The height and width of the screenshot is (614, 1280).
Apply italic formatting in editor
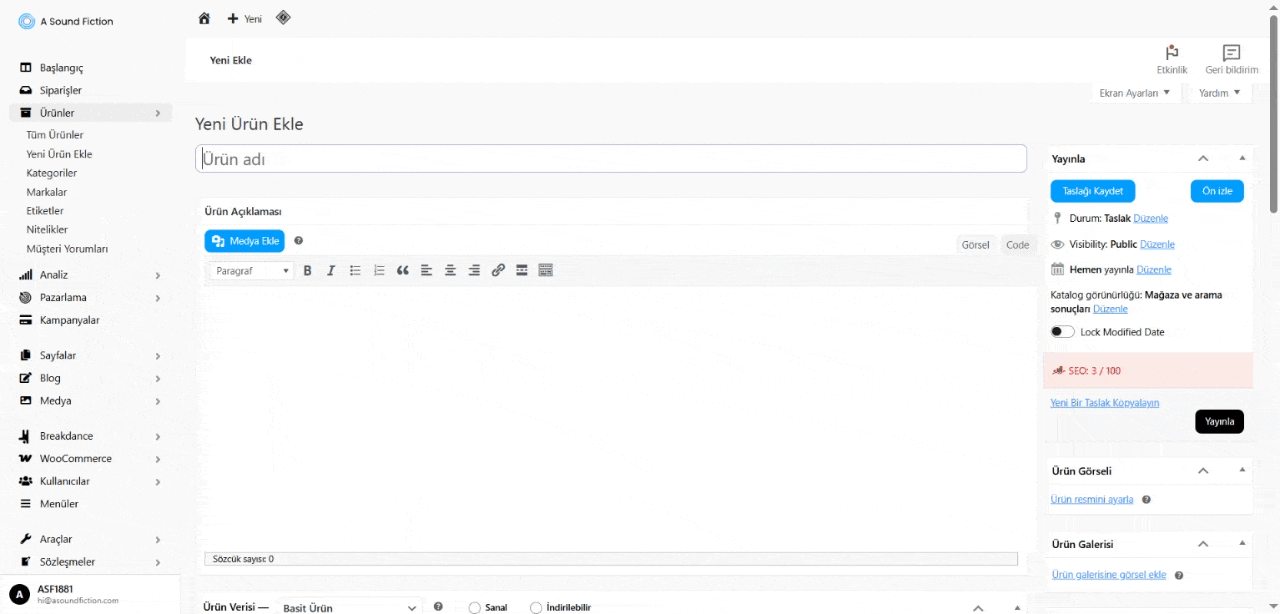[x=331, y=270]
